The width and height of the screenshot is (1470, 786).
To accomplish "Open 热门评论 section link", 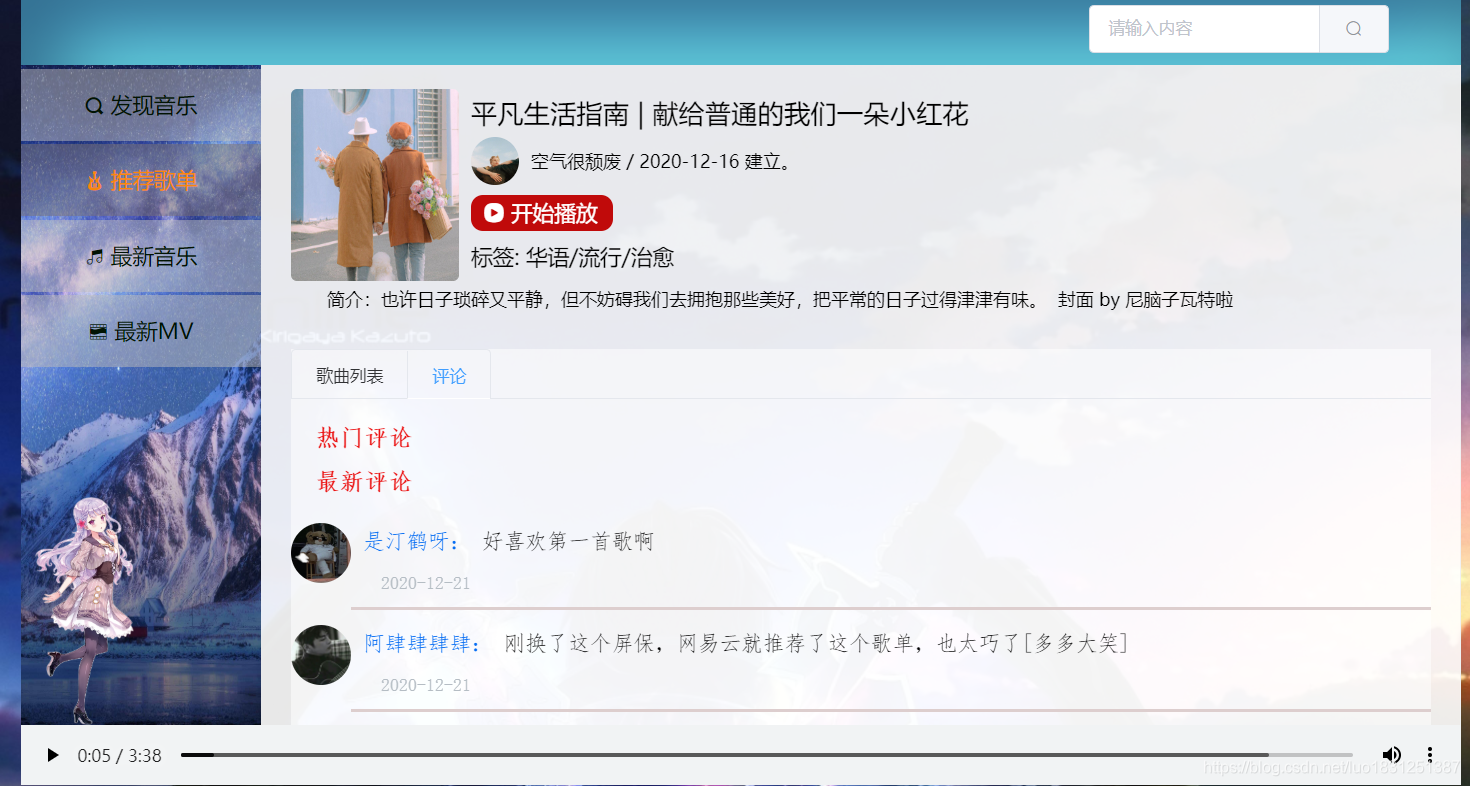I will tap(362, 438).
